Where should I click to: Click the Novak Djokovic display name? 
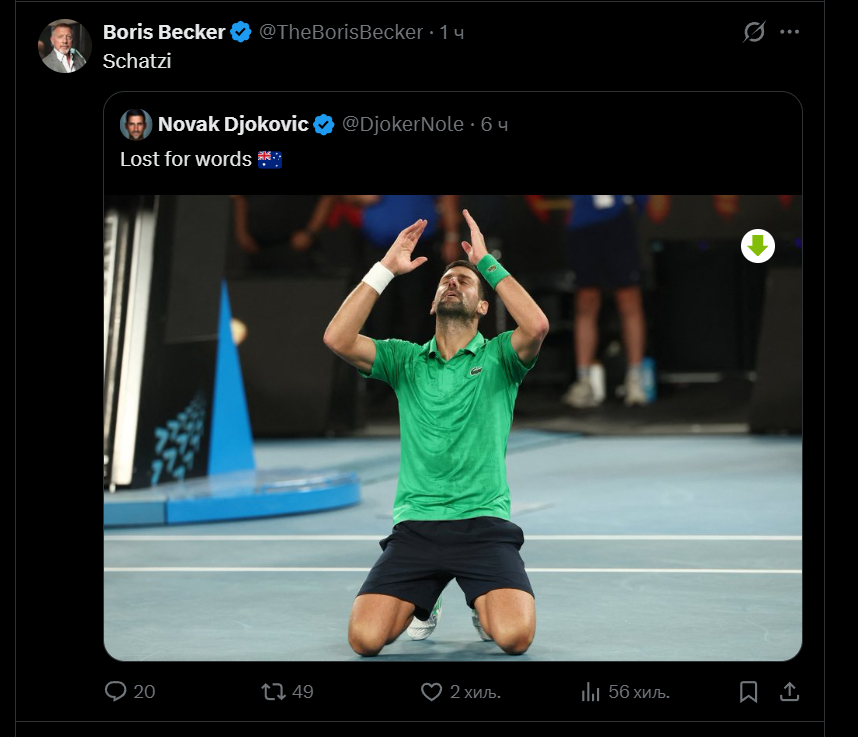(x=233, y=124)
